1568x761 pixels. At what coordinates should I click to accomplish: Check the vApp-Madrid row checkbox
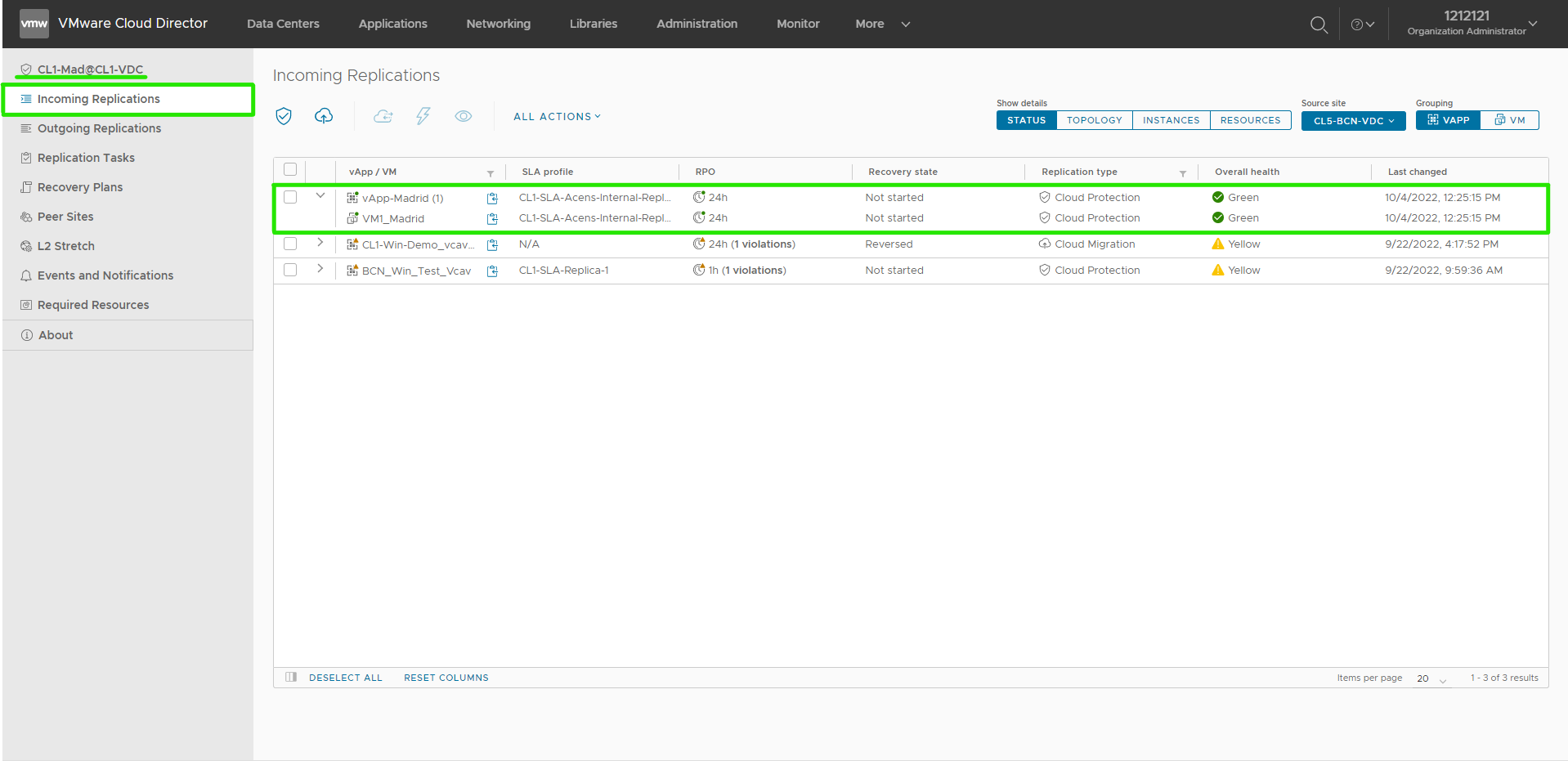click(290, 197)
